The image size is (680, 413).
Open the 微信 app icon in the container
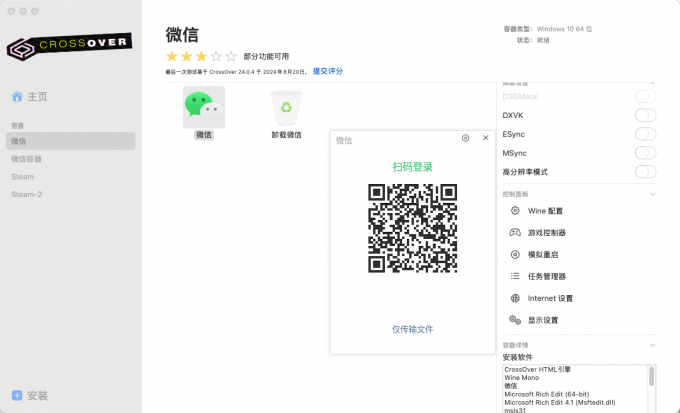coord(204,107)
